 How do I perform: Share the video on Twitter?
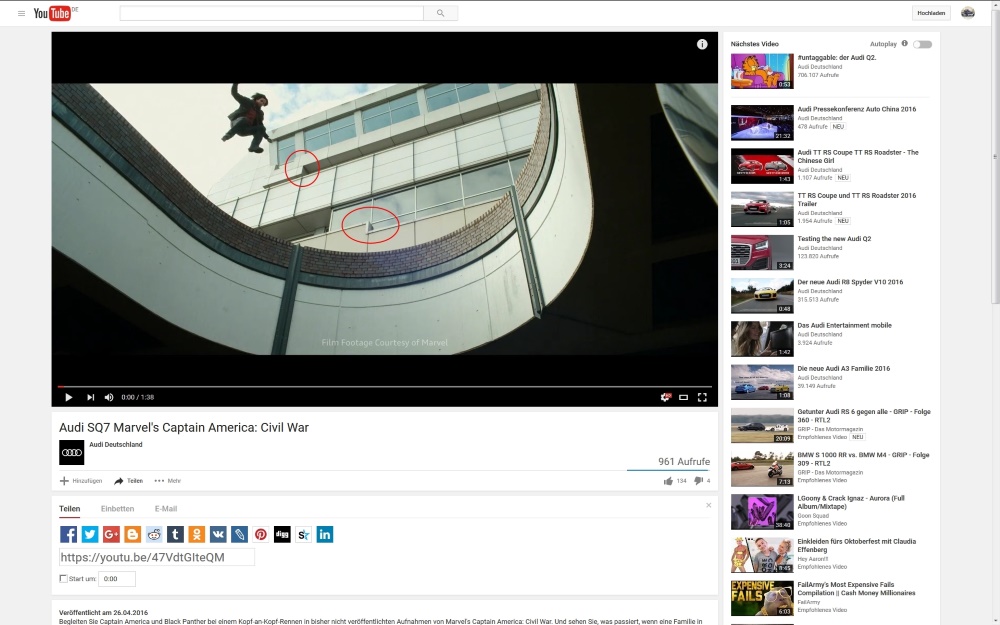[x=90, y=534]
